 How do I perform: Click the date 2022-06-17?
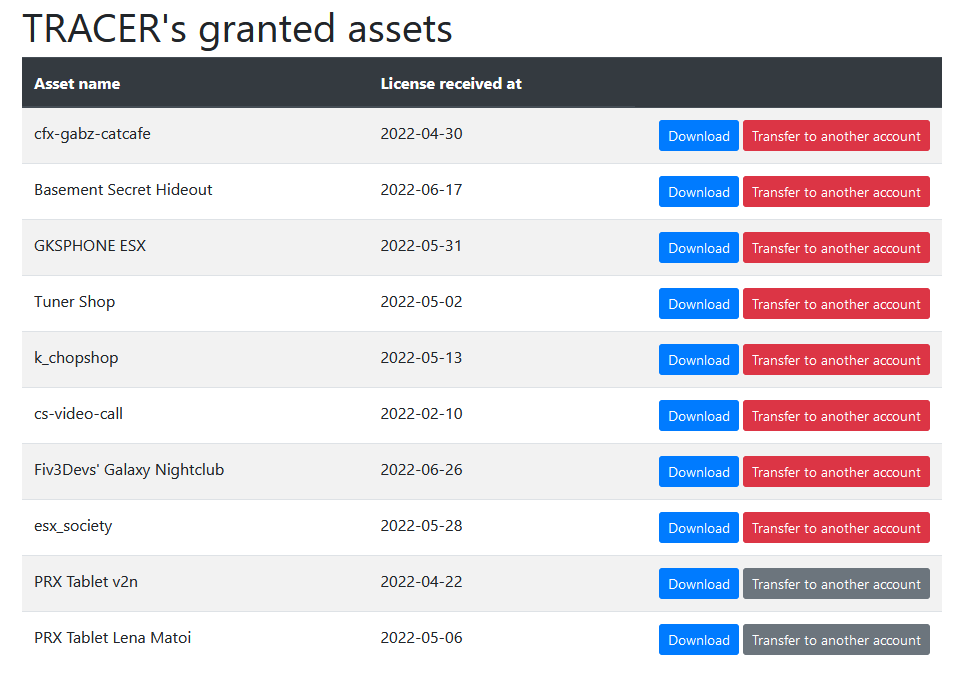click(421, 190)
